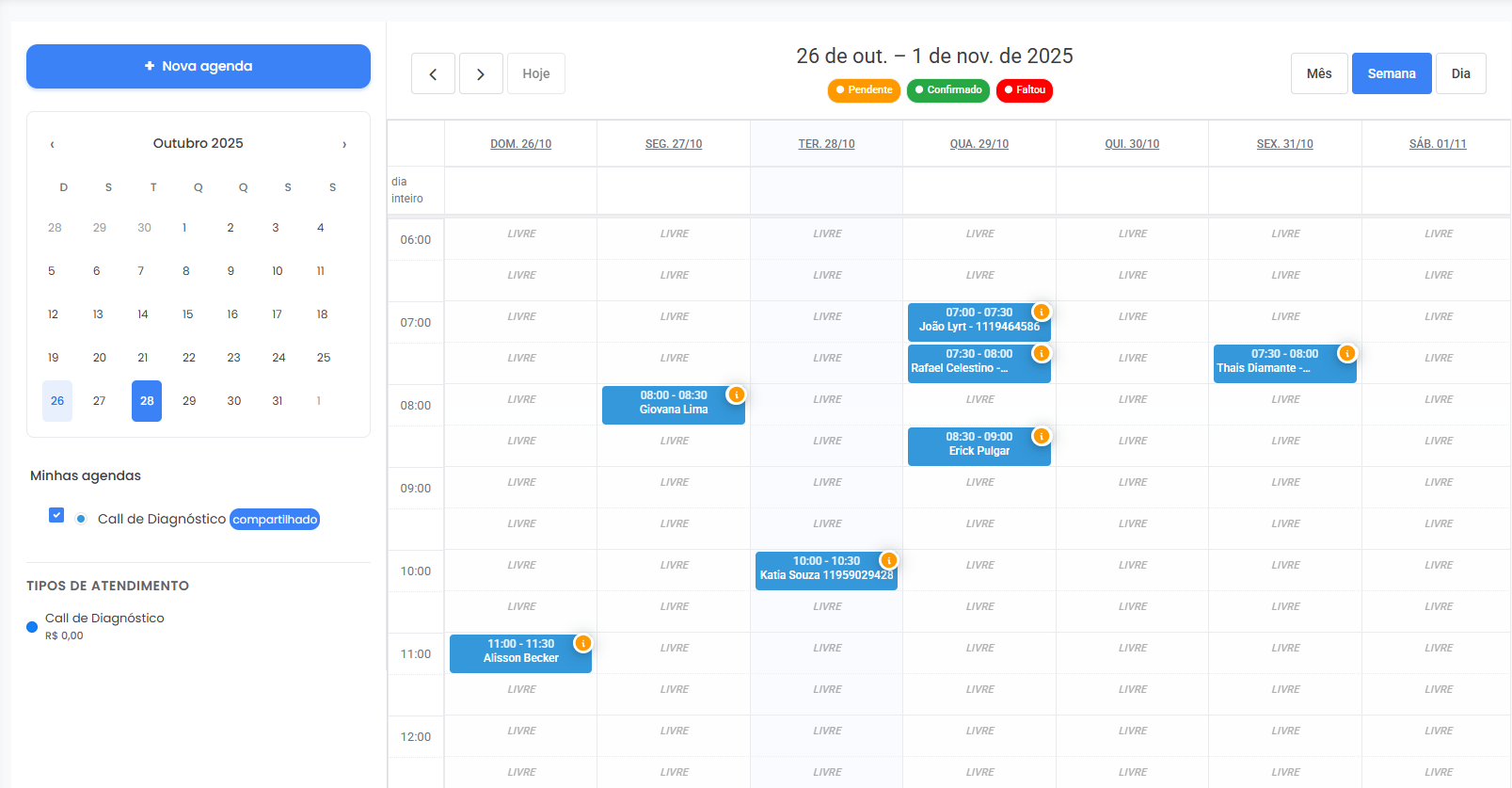Click info icon on Giovana Lima appointment
The height and width of the screenshot is (788, 1512).
[x=737, y=394]
